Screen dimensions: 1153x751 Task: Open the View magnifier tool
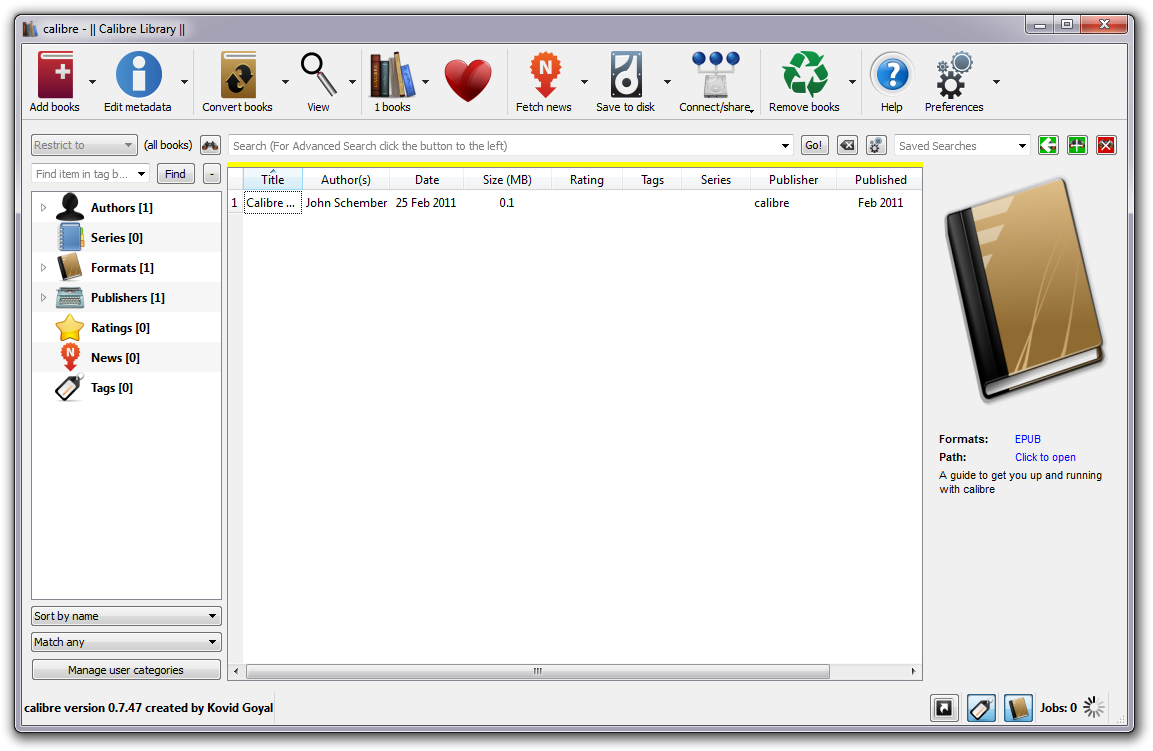(318, 74)
